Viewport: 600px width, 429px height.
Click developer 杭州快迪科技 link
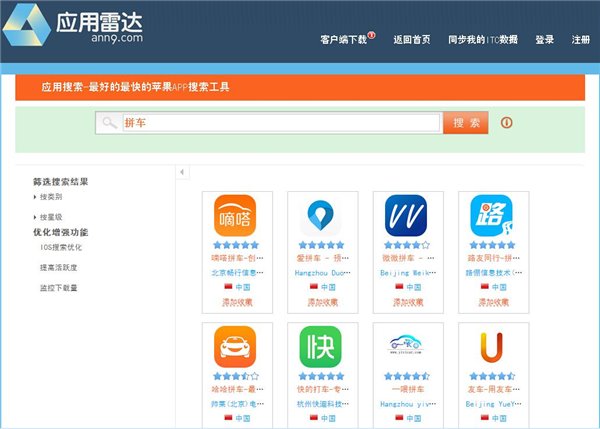323,404
